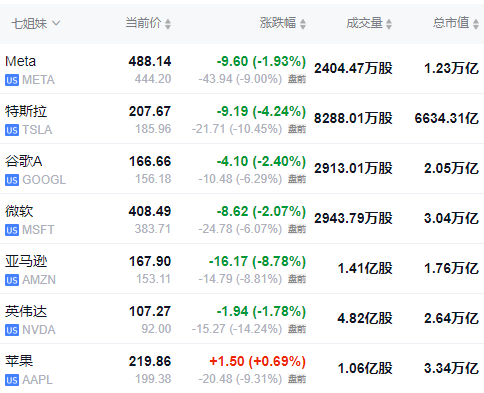Click Tesla market cap 6634.31亿

pos(447,118)
